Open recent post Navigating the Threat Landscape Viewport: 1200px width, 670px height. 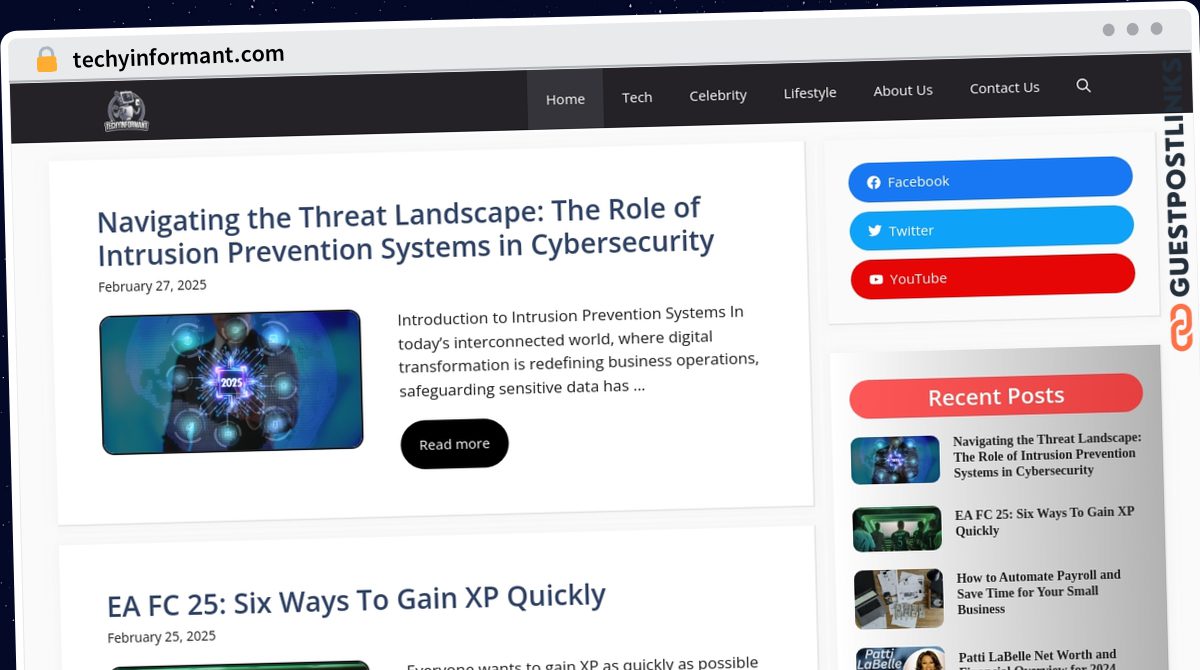pyautogui.click(x=1047, y=455)
